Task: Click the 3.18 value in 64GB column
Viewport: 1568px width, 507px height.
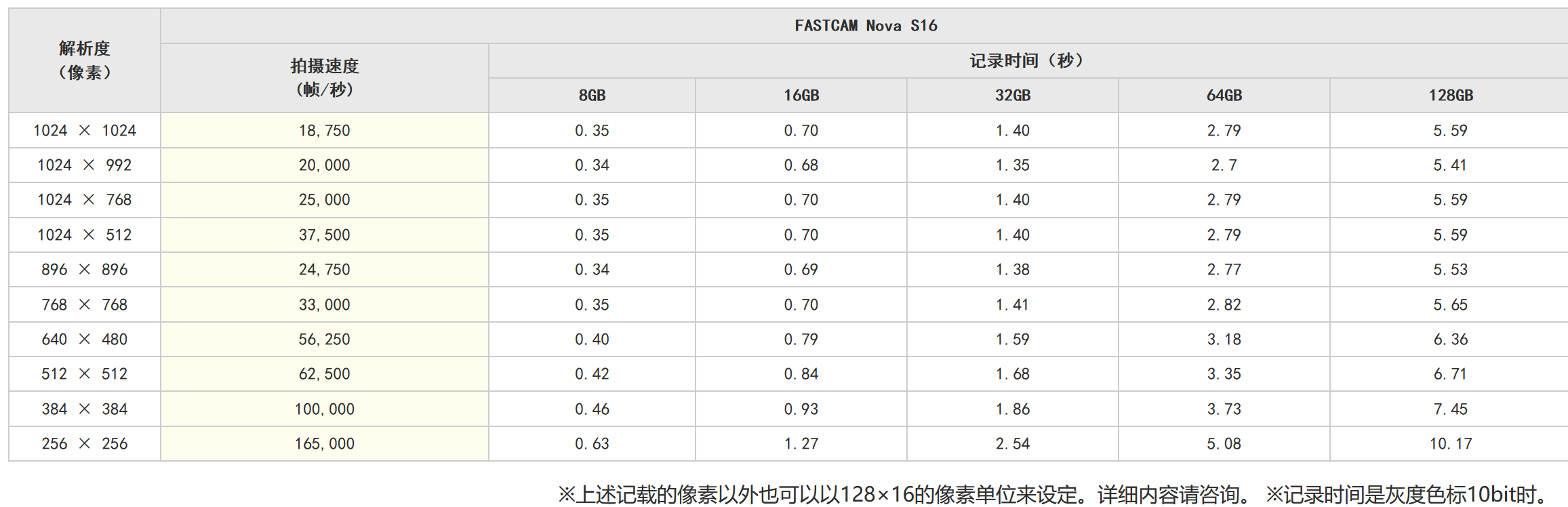Action: (1224, 340)
